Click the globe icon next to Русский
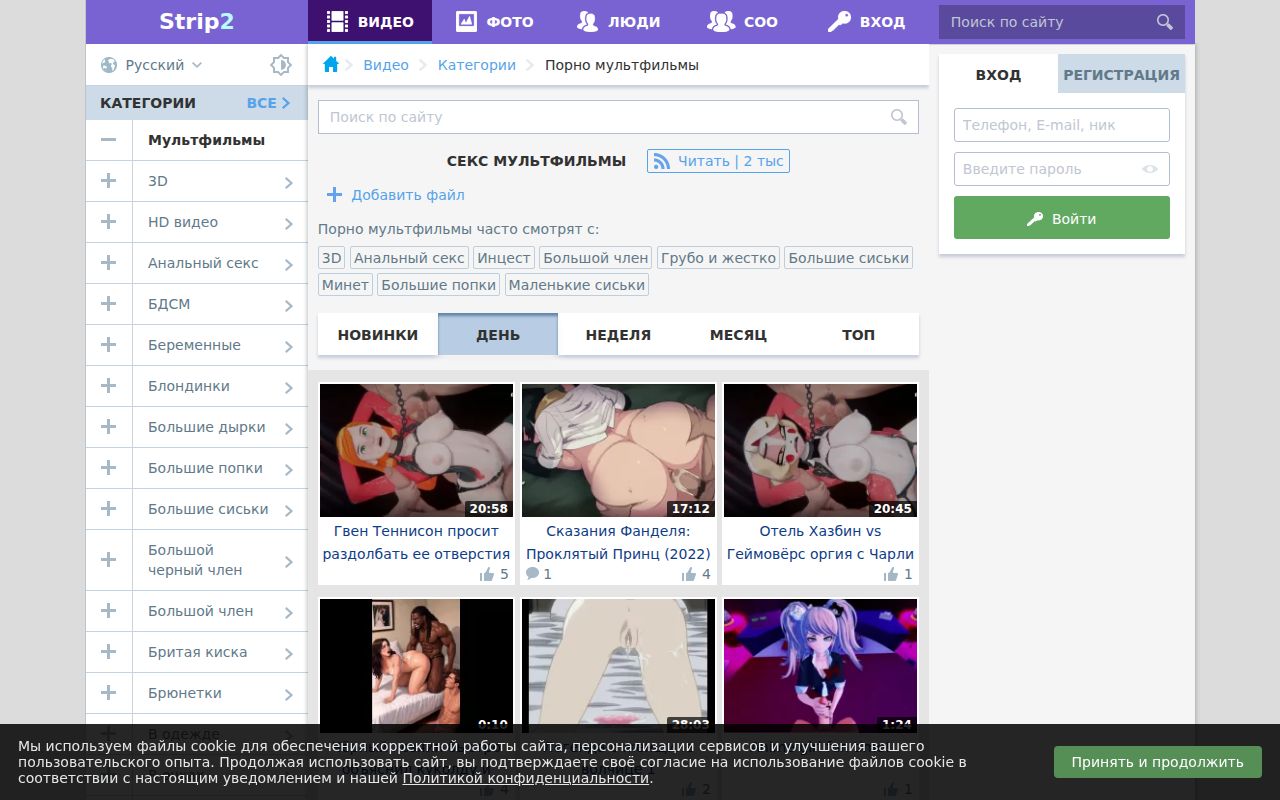The image size is (1280, 800). tap(109, 65)
